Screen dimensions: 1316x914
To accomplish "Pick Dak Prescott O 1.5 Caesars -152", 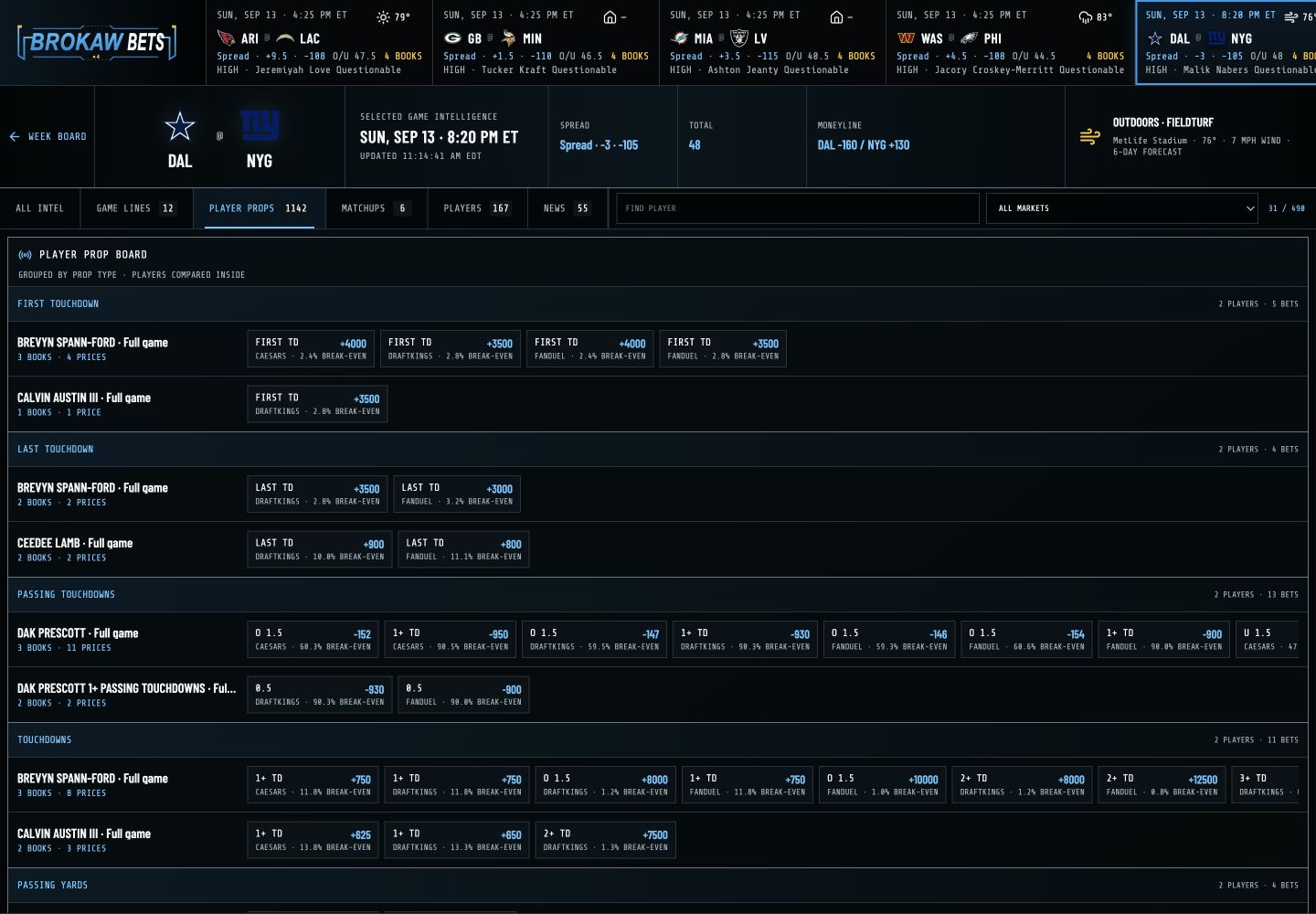I will (x=313, y=640).
